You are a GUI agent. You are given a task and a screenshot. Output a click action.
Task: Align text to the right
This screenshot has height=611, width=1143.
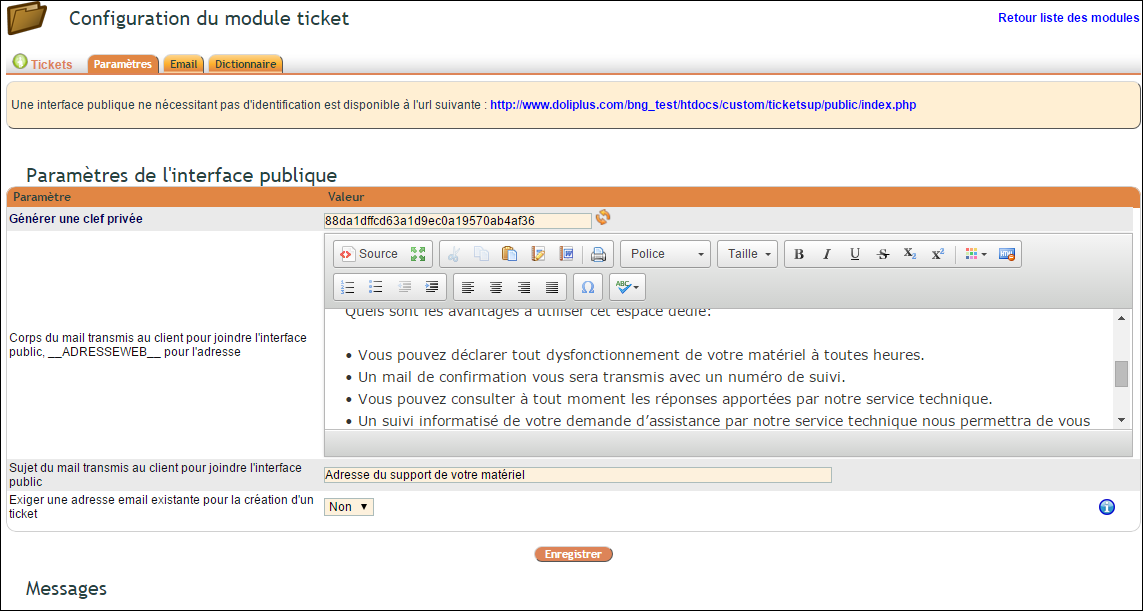coord(523,287)
